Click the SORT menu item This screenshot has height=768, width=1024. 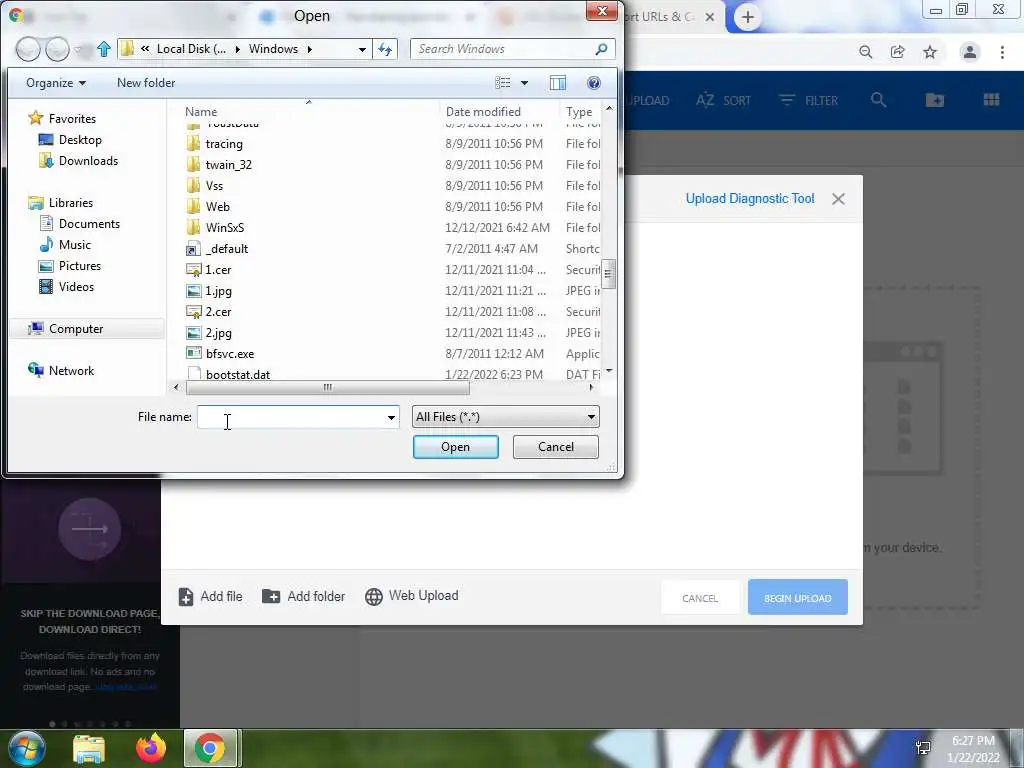pos(724,101)
